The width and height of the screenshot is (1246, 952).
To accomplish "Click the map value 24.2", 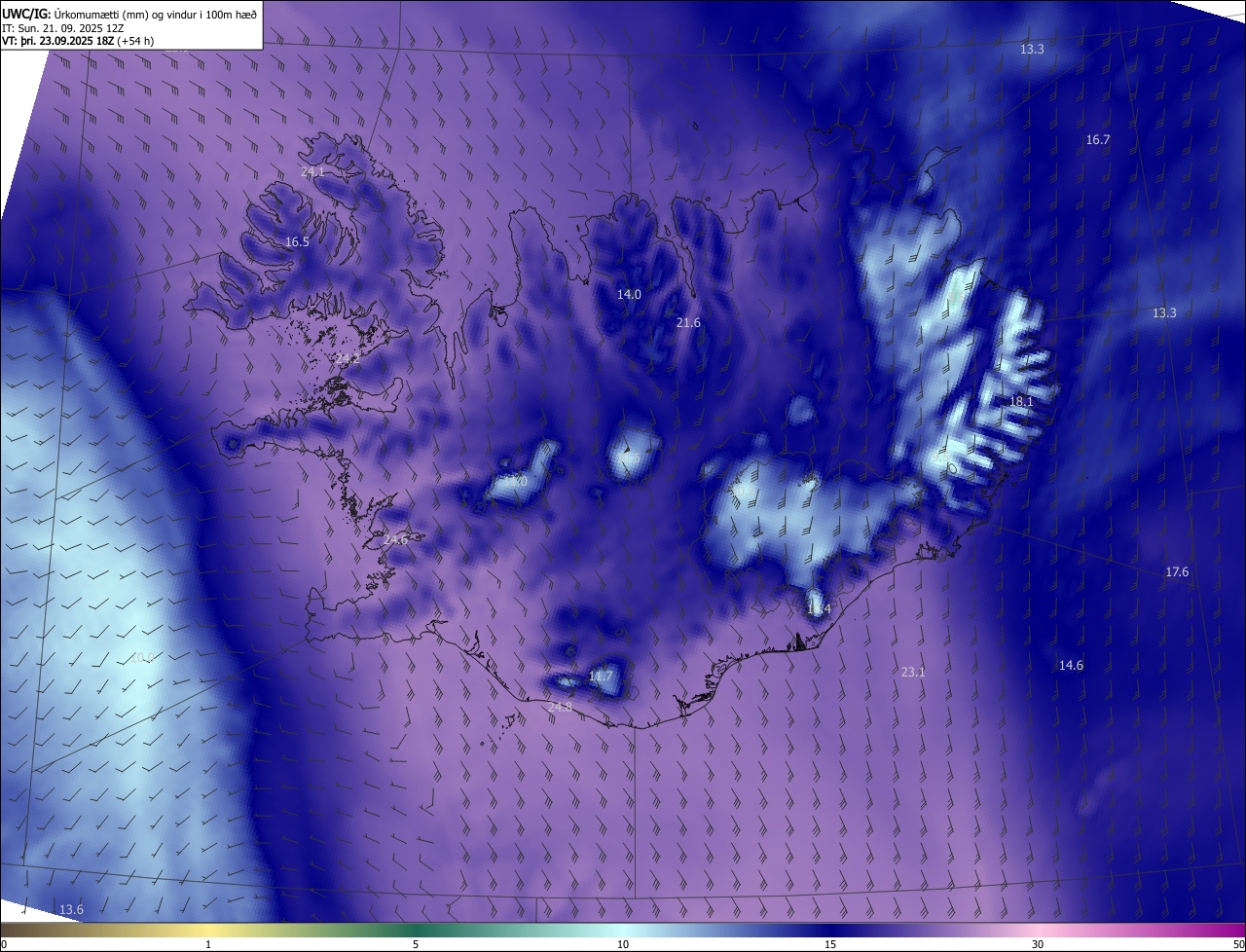I will click(348, 358).
